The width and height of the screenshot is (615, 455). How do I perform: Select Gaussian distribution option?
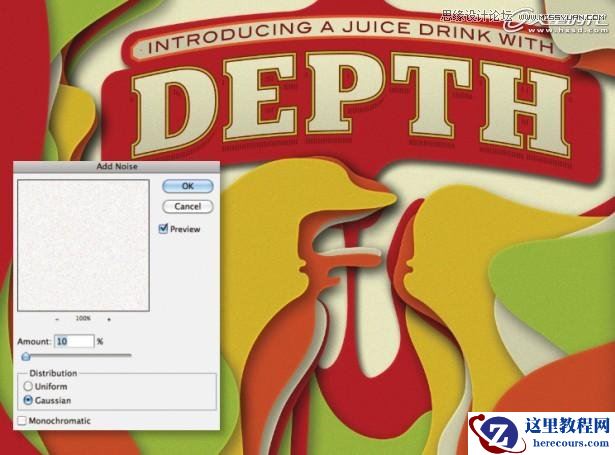[x=28, y=400]
